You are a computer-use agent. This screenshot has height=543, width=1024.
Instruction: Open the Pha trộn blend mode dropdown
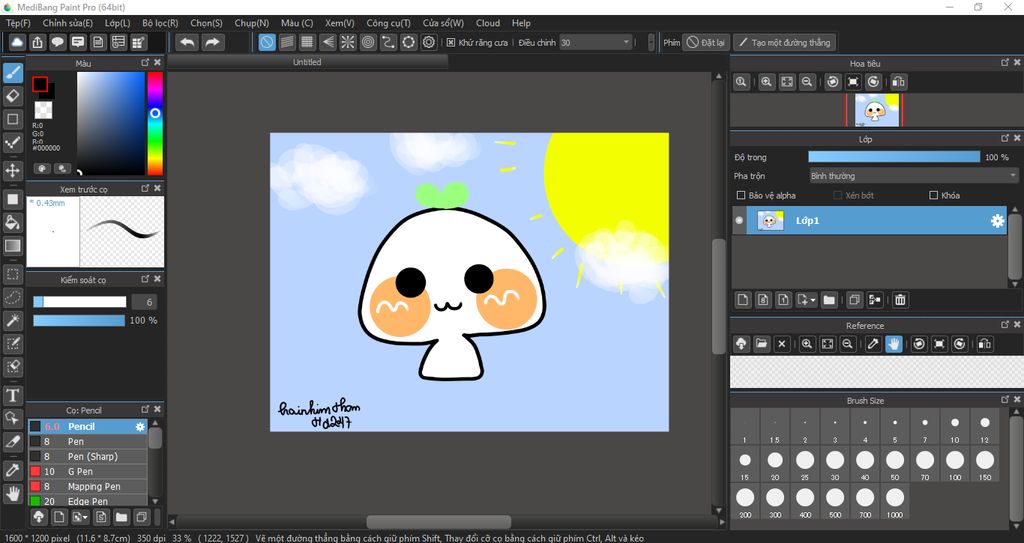pyautogui.click(x=912, y=176)
